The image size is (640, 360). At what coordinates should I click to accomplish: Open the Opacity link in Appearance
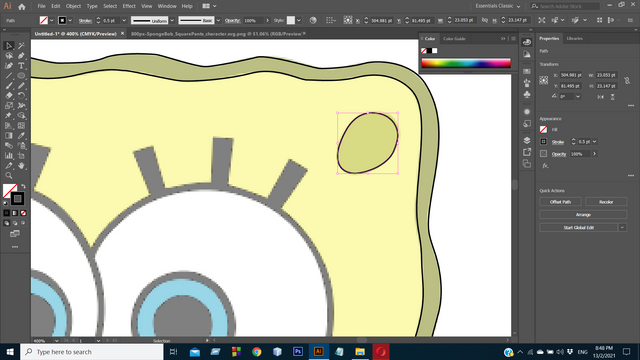click(x=559, y=154)
